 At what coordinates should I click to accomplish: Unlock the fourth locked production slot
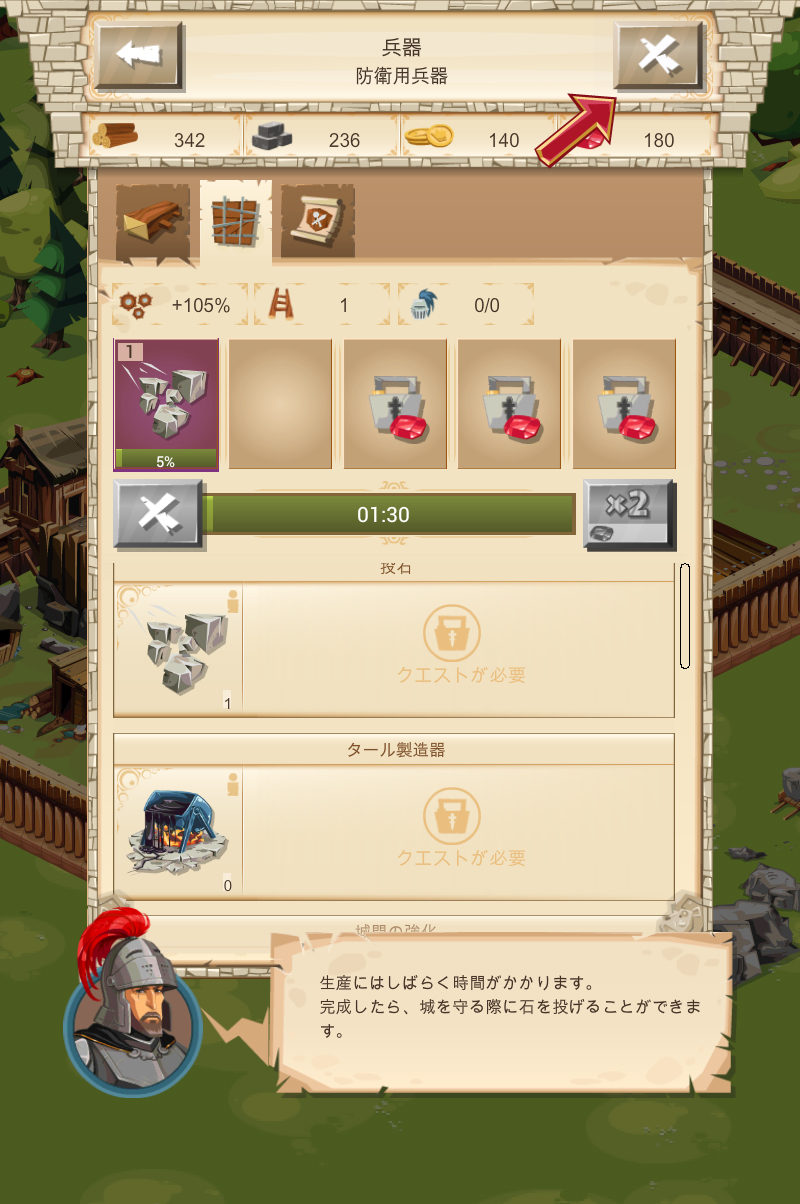pos(509,404)
